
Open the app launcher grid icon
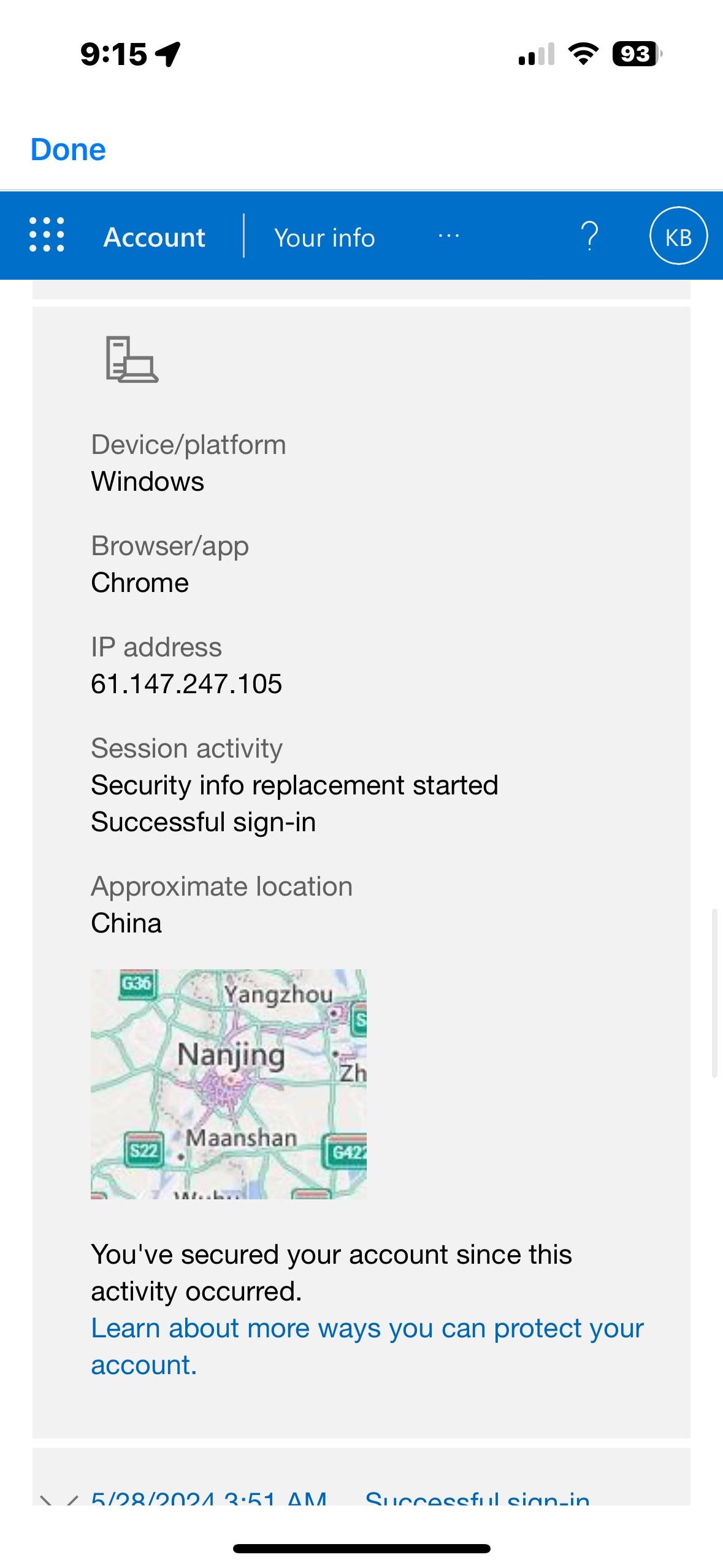click(47, 235)
